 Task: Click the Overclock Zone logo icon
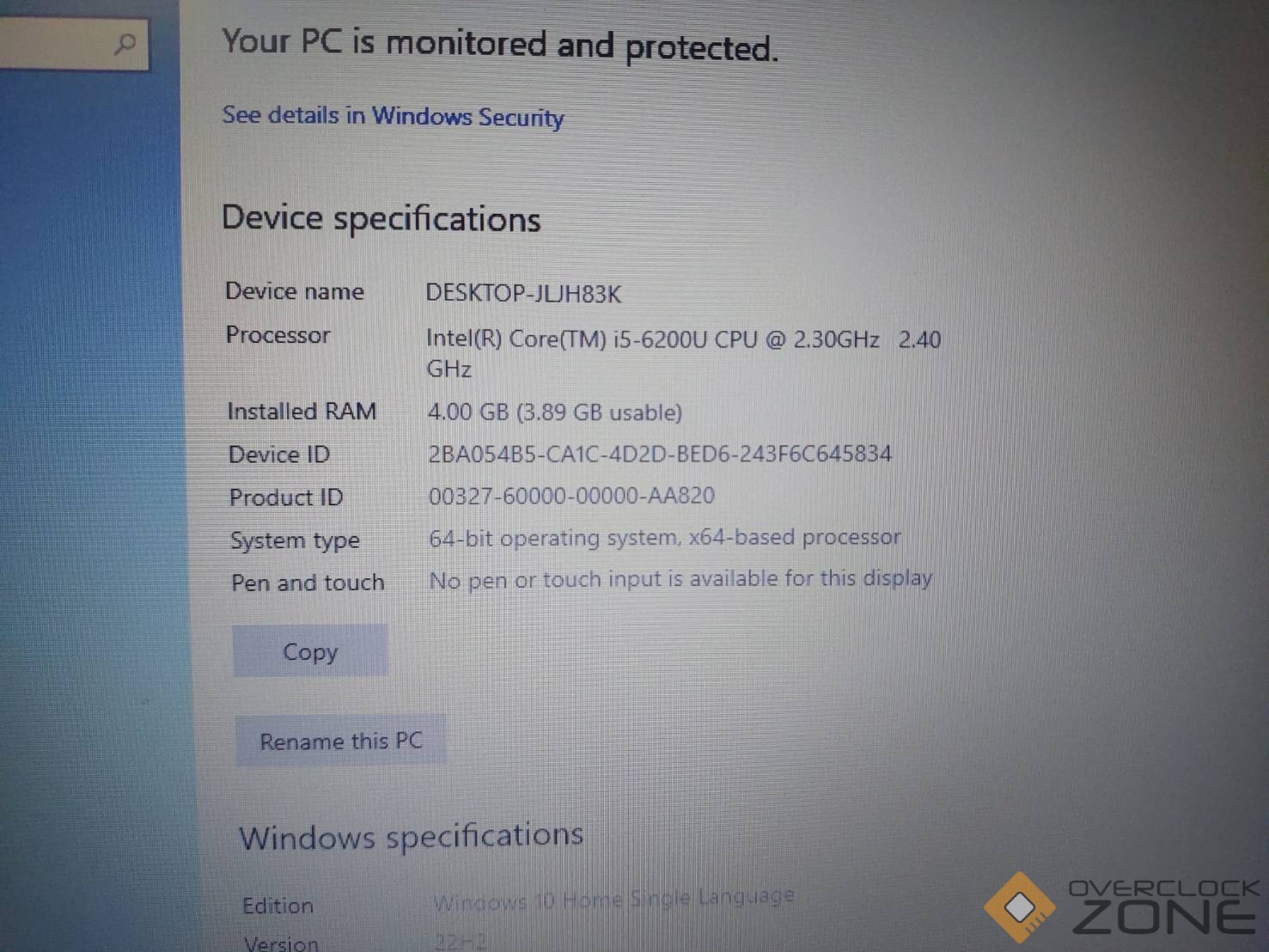coord(1020,907)
